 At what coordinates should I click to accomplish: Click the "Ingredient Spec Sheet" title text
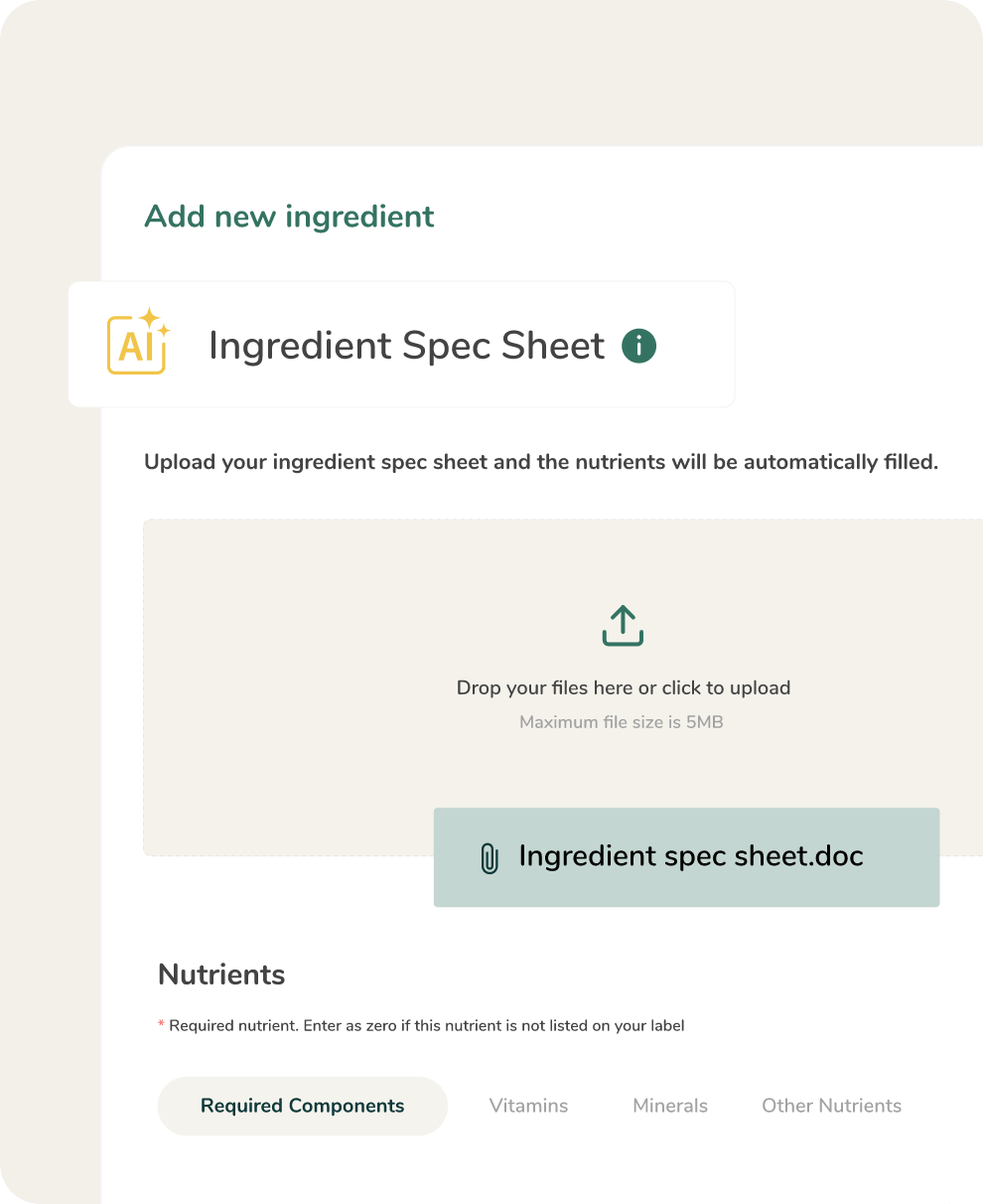406,346
